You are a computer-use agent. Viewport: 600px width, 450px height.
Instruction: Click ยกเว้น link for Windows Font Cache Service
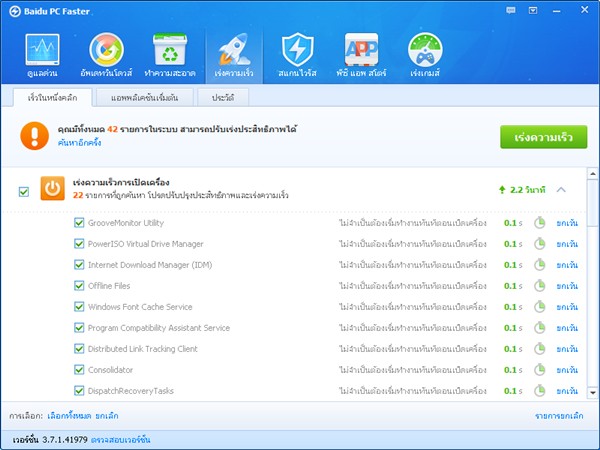tap(567, 307)
